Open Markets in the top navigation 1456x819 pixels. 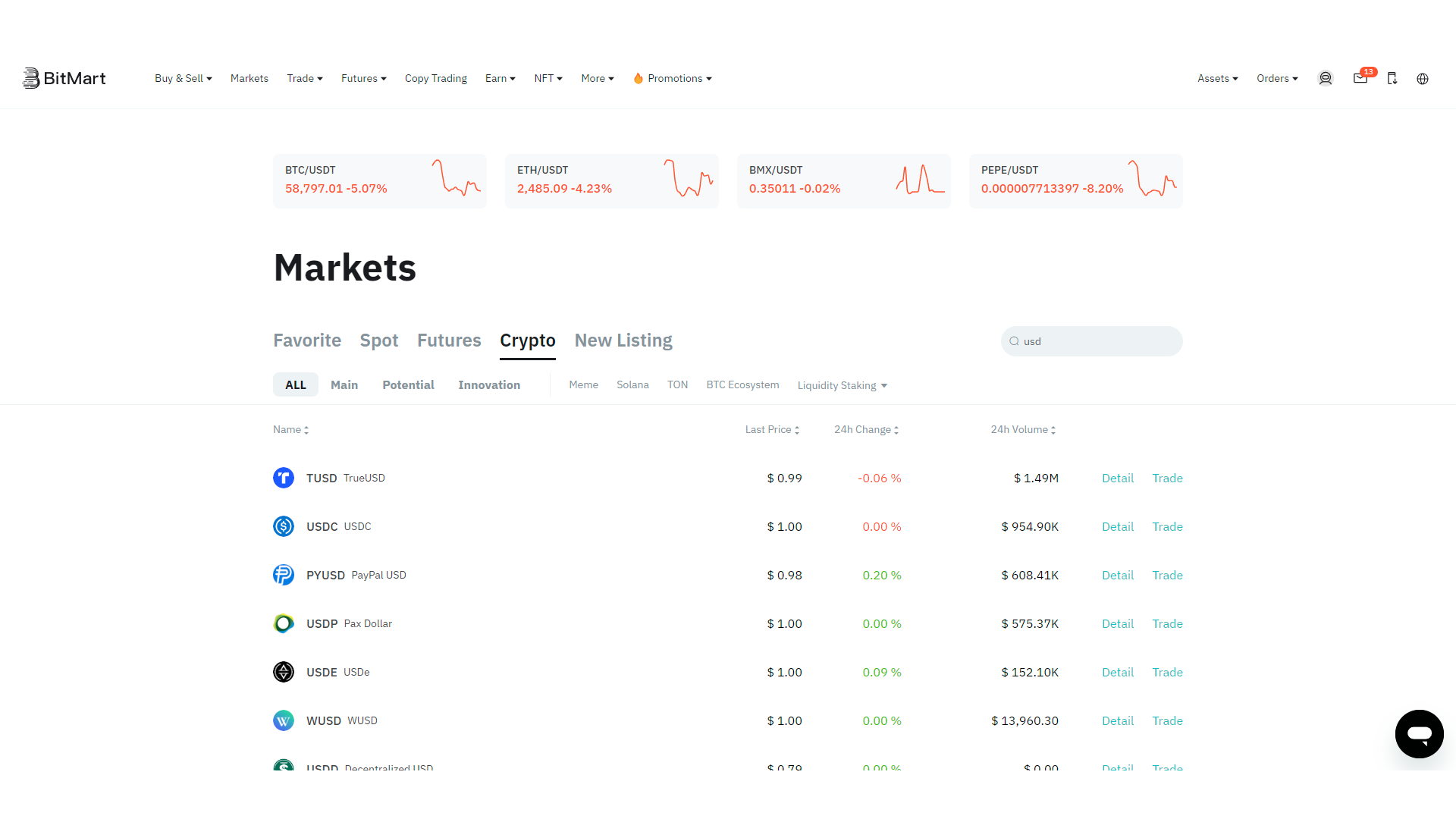click(x=249, y=78)
